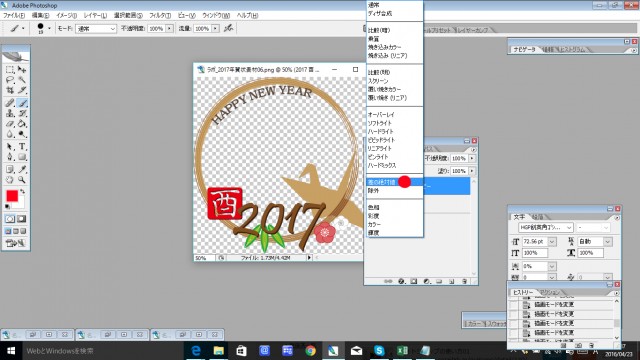640x360 pixels.
Task: Expand the font size dropdown
Action: [552, 242]
